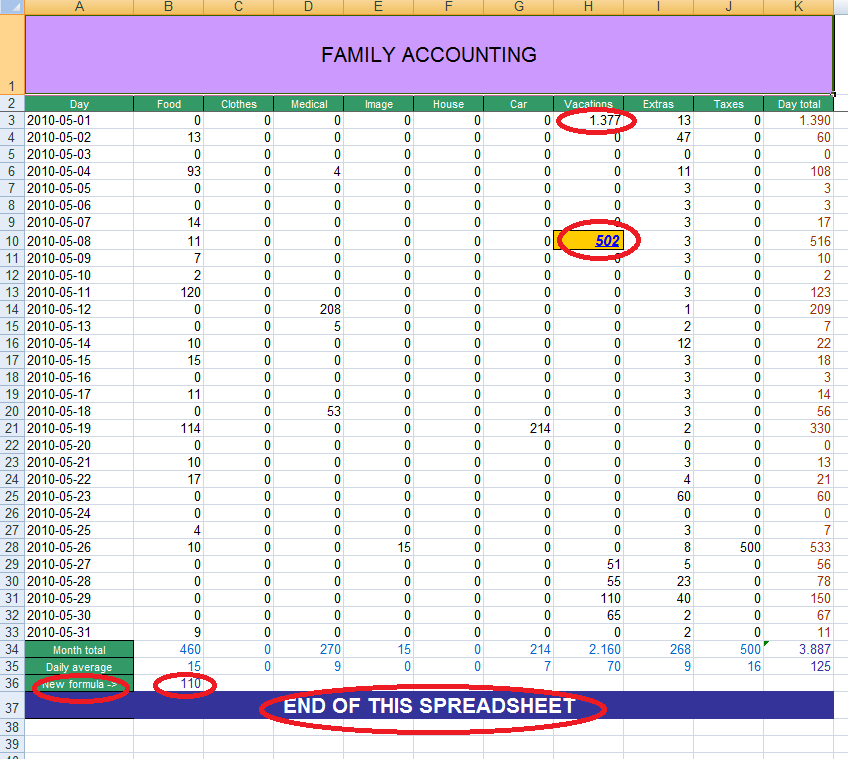Select Day total 330 cell
The image size is (848, 759).
tap(799, 428)
